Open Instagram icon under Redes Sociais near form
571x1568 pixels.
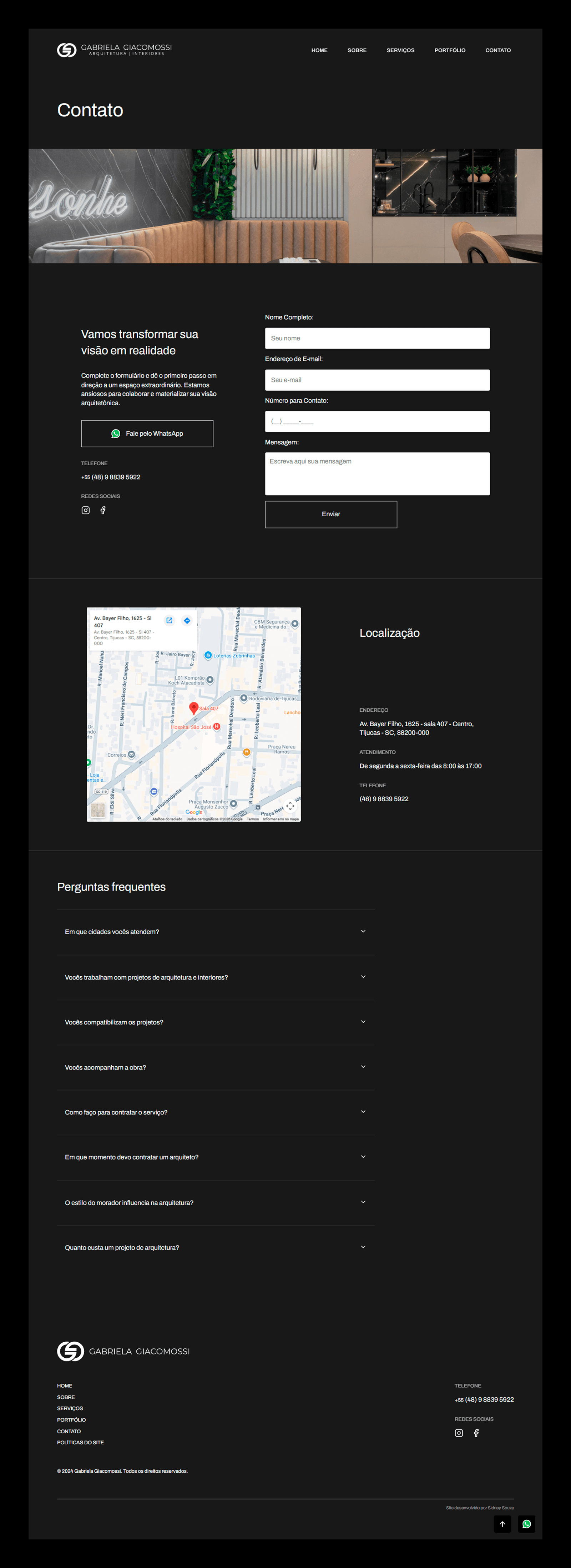[86, 510]
